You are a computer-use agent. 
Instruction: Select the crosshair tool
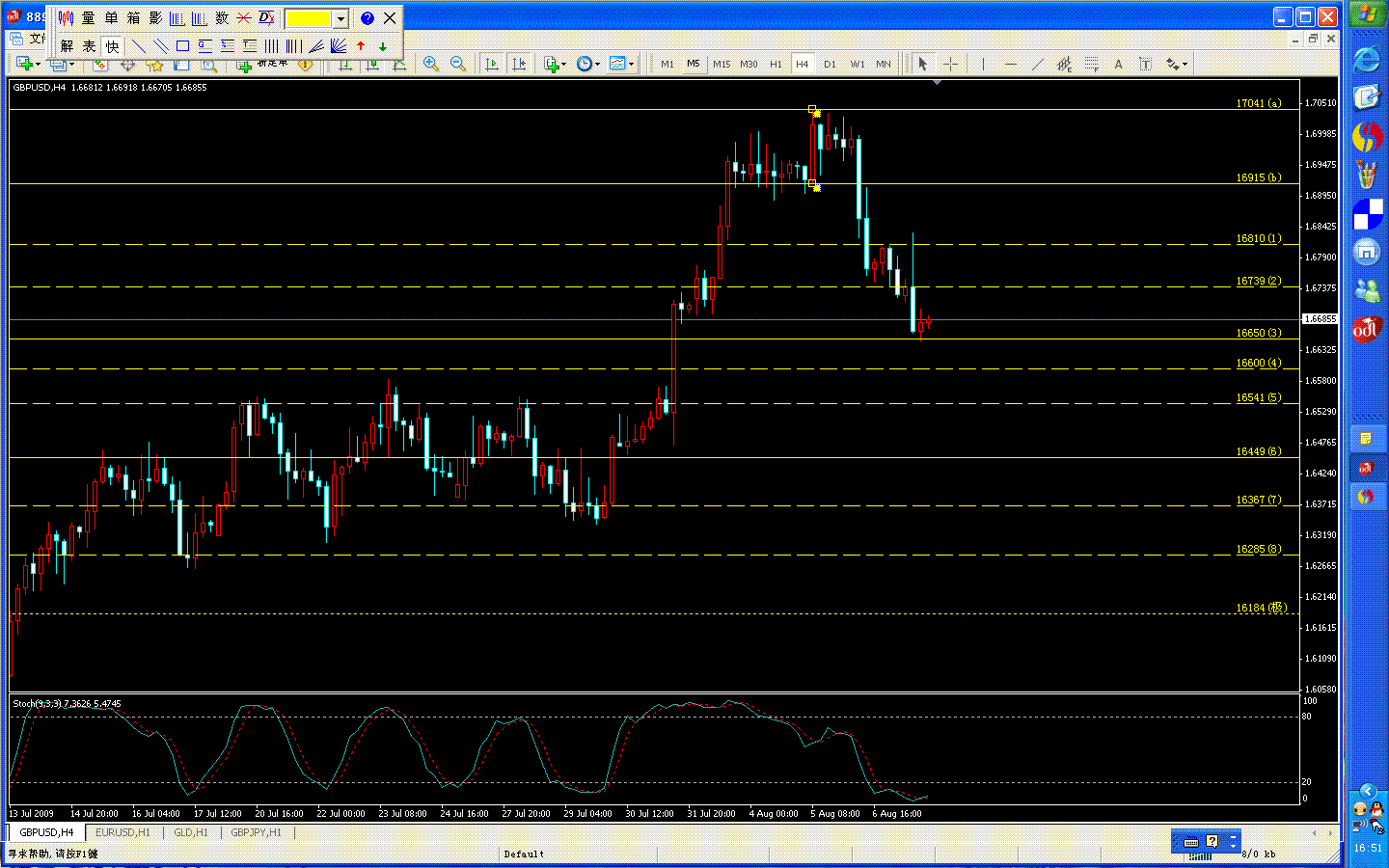[950, 64]
